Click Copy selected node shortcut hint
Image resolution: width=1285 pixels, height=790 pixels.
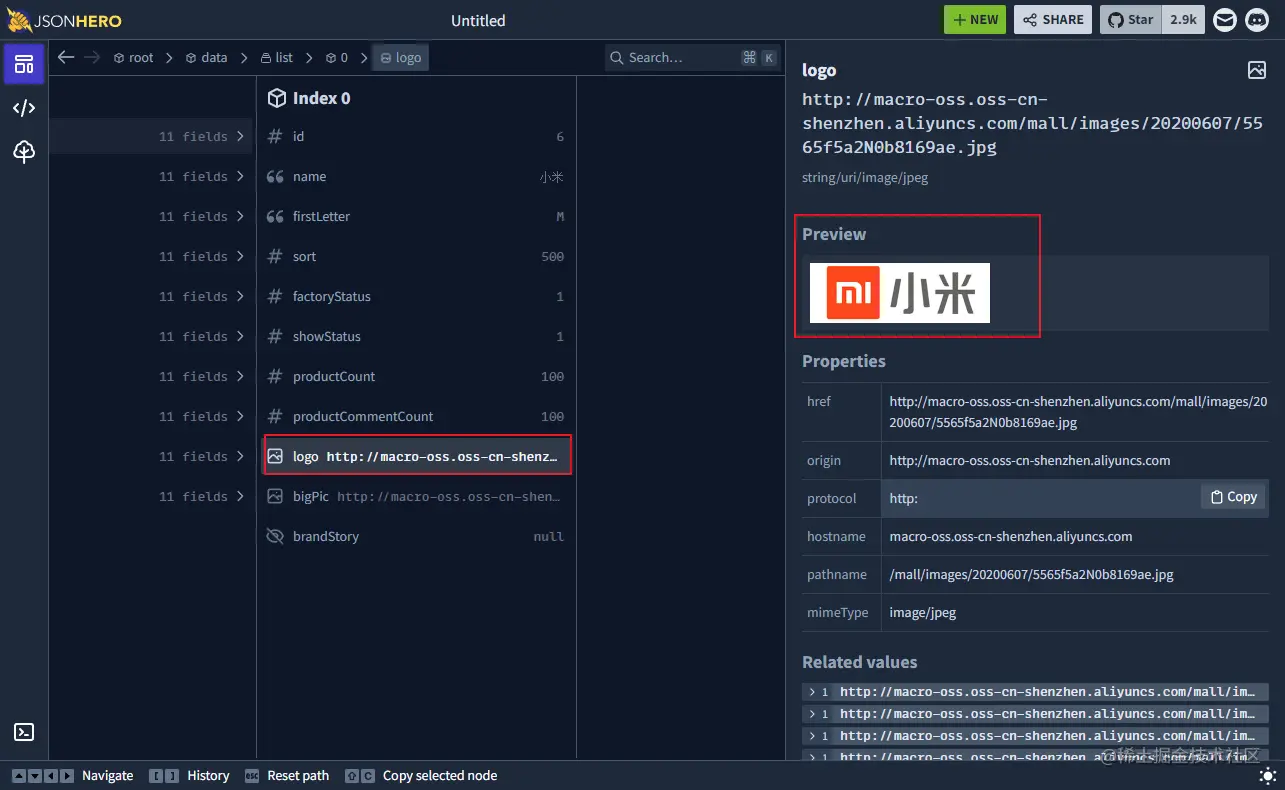[x=421, y=775]
